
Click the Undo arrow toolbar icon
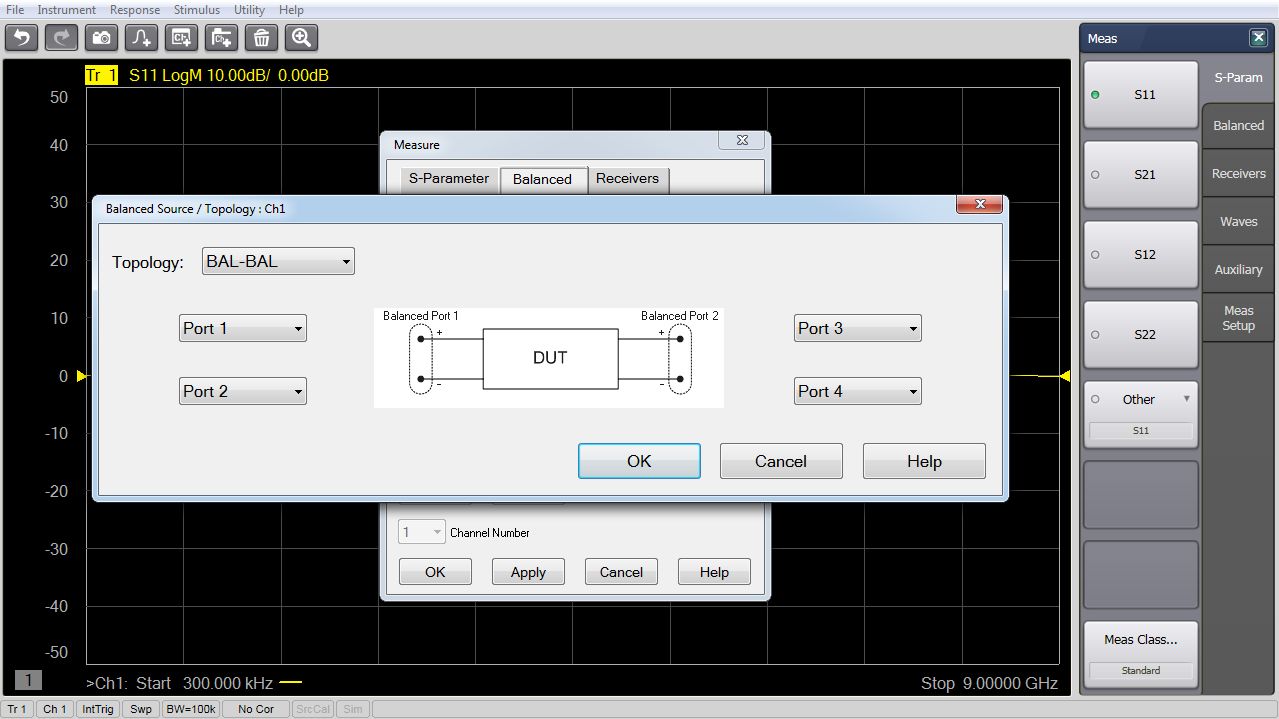click(21, 38)
